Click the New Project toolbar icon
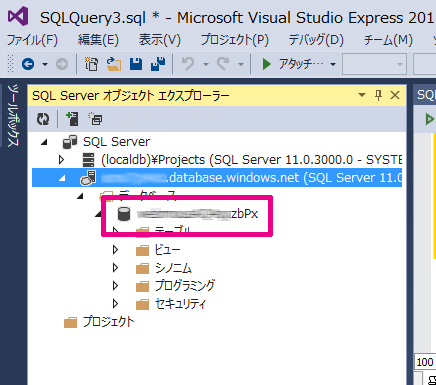 tap(91, 64)
